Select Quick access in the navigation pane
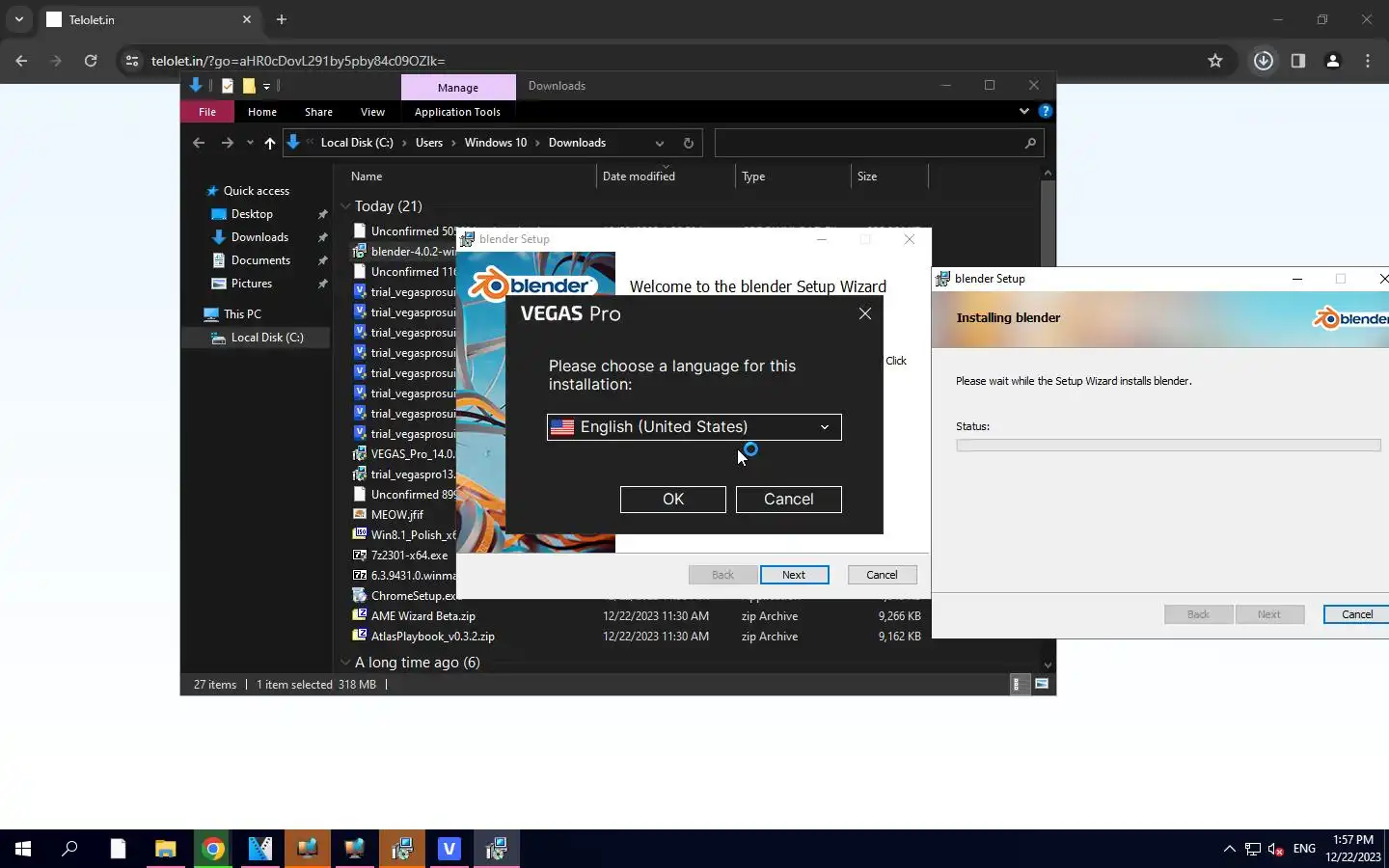The height and width of the screenshot is (868, 1389). (256, 191)
